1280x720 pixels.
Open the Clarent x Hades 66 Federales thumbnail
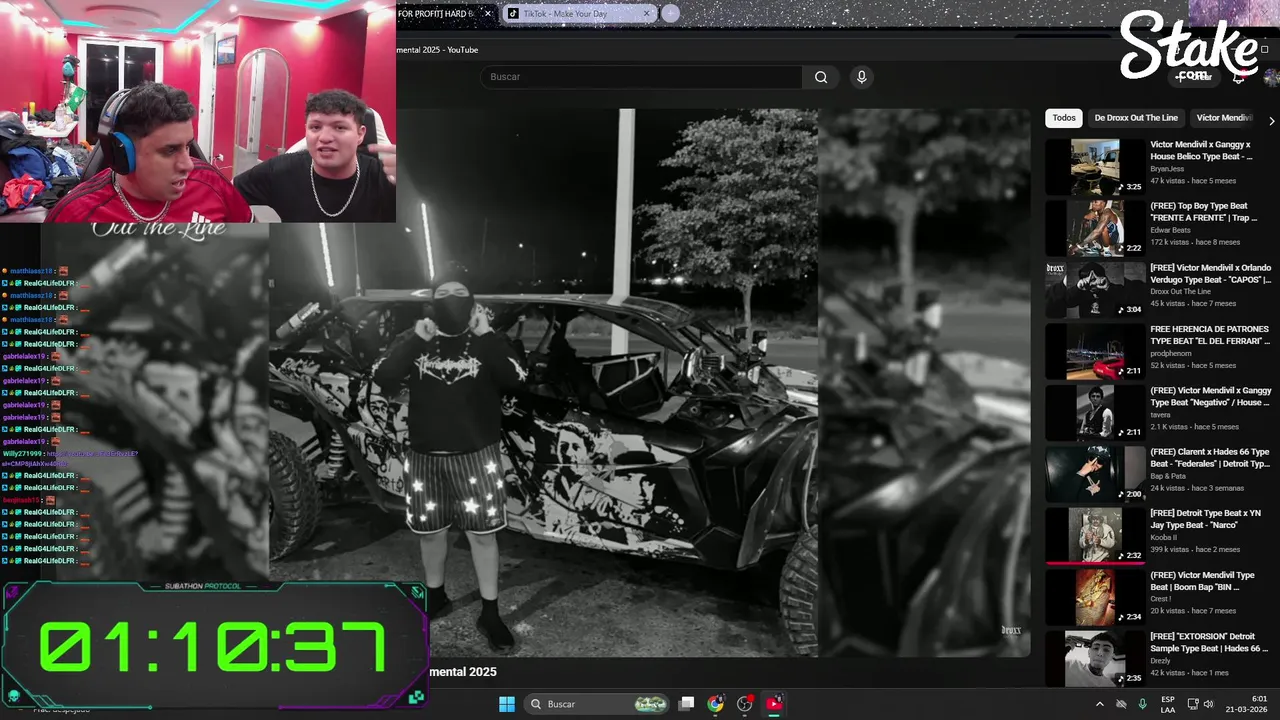click(1095, 474)
